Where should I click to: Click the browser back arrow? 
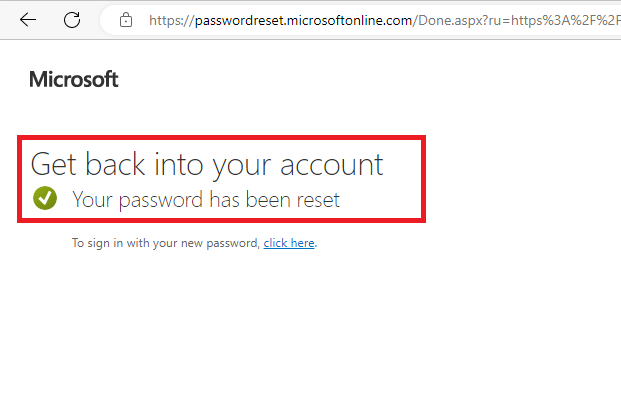28,20
